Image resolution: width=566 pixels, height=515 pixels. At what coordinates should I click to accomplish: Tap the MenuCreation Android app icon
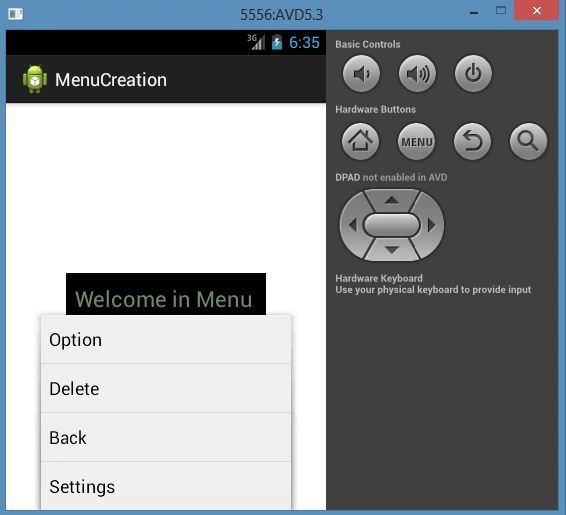pos(35,79)
